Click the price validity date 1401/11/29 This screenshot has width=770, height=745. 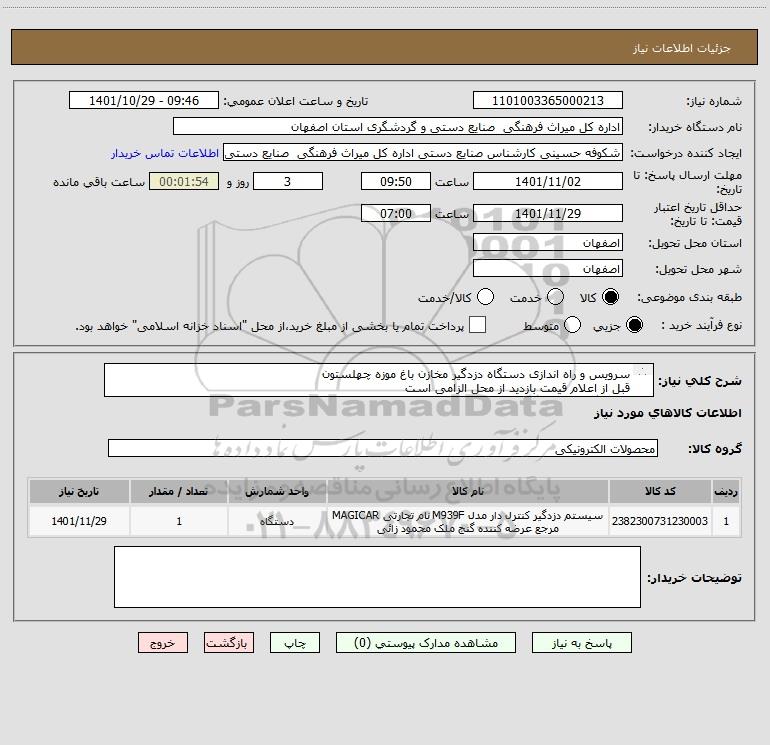coord(548,213)
